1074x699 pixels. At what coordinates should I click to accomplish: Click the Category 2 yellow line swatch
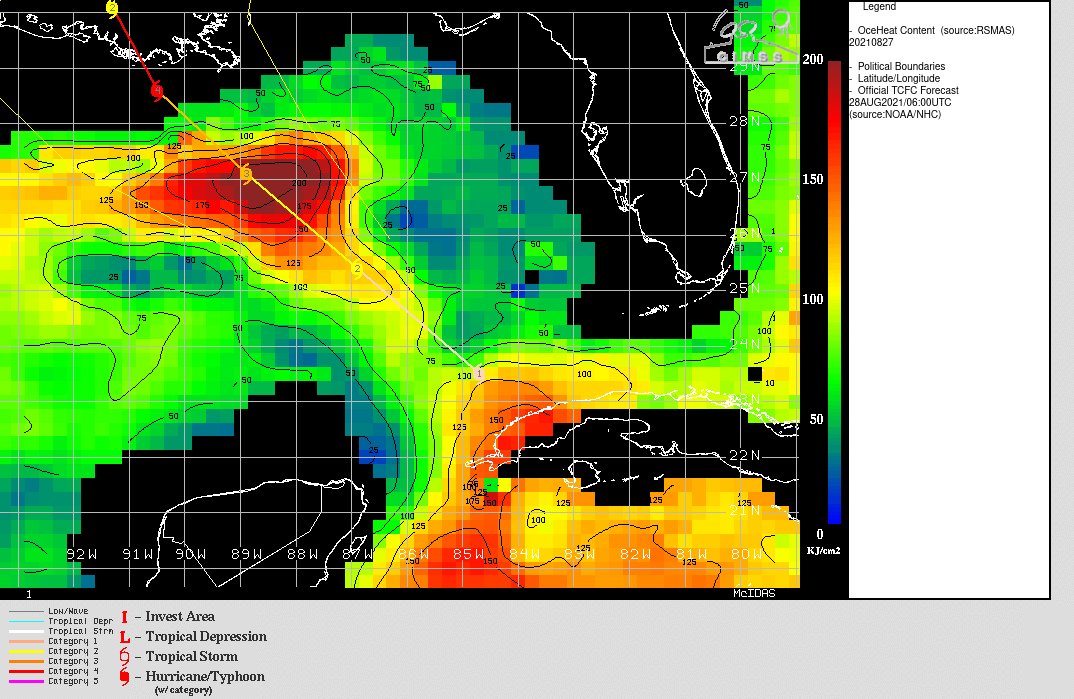click(25, 651)
